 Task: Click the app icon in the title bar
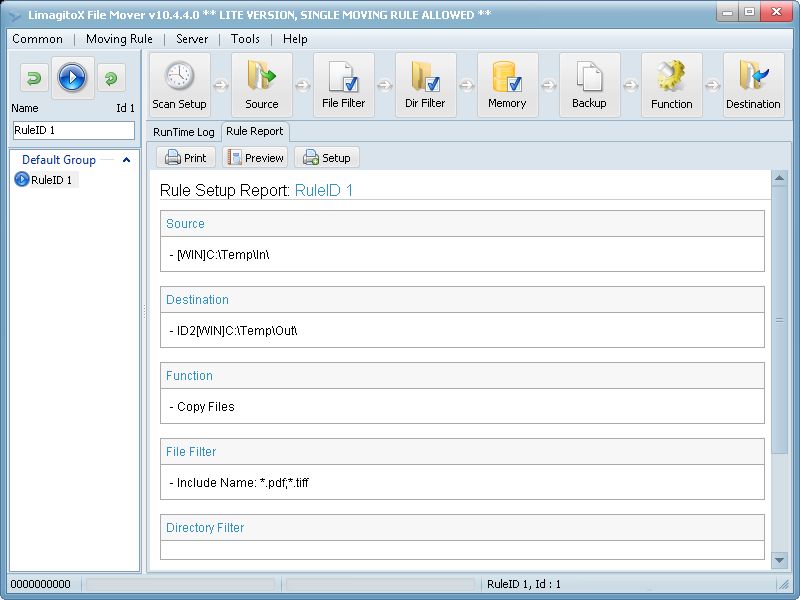coord(15,15)
